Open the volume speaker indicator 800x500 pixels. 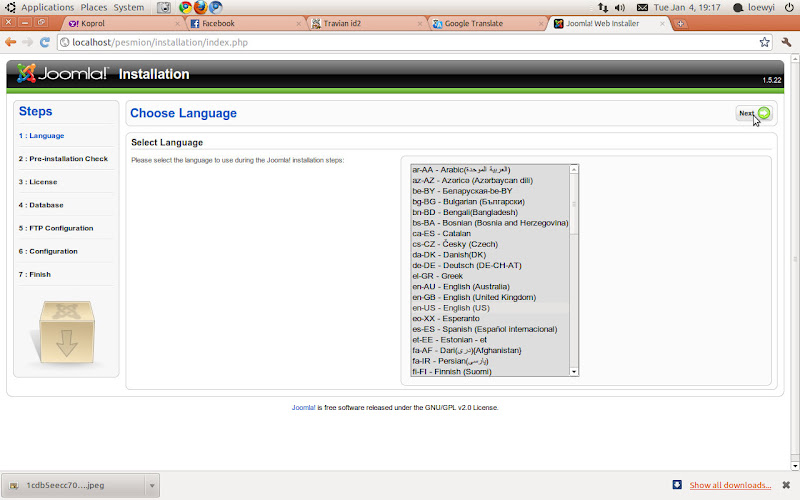(620, 7)
